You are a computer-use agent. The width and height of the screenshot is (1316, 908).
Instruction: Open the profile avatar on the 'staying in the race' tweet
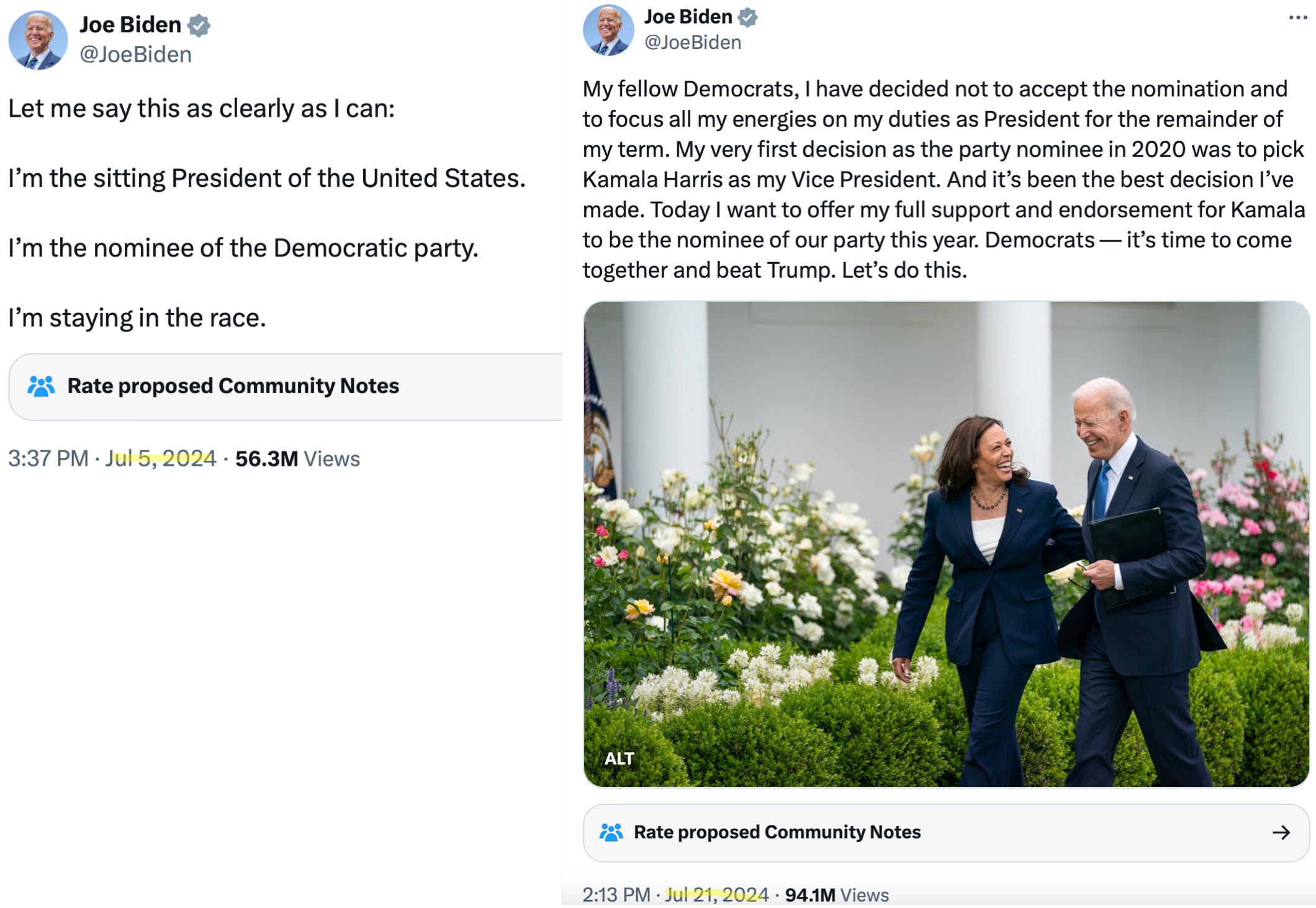coord(38,40)
